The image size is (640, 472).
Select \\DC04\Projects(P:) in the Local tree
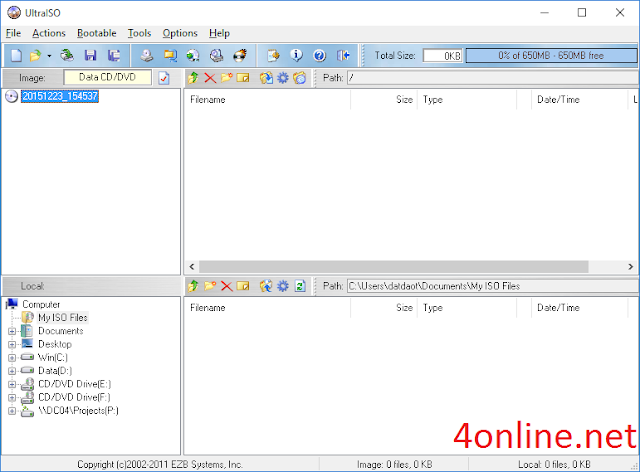pos(78,411)
